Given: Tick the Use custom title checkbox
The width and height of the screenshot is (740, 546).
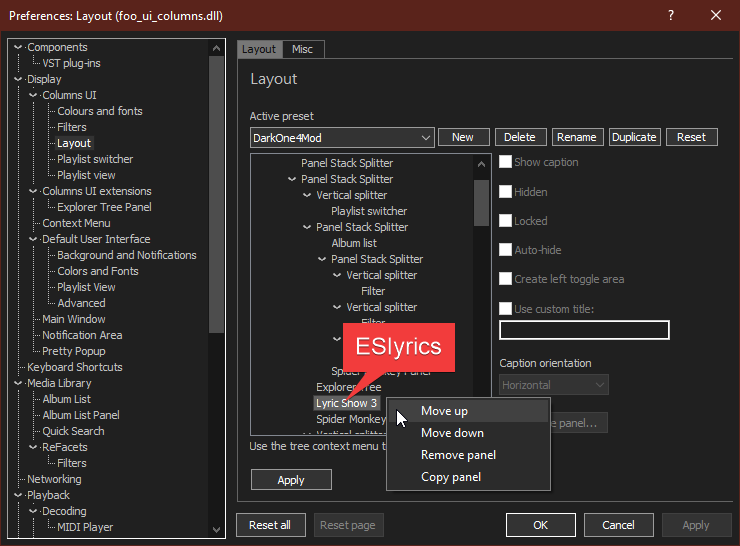Looking at the screenshot, I should coord(506,309).
